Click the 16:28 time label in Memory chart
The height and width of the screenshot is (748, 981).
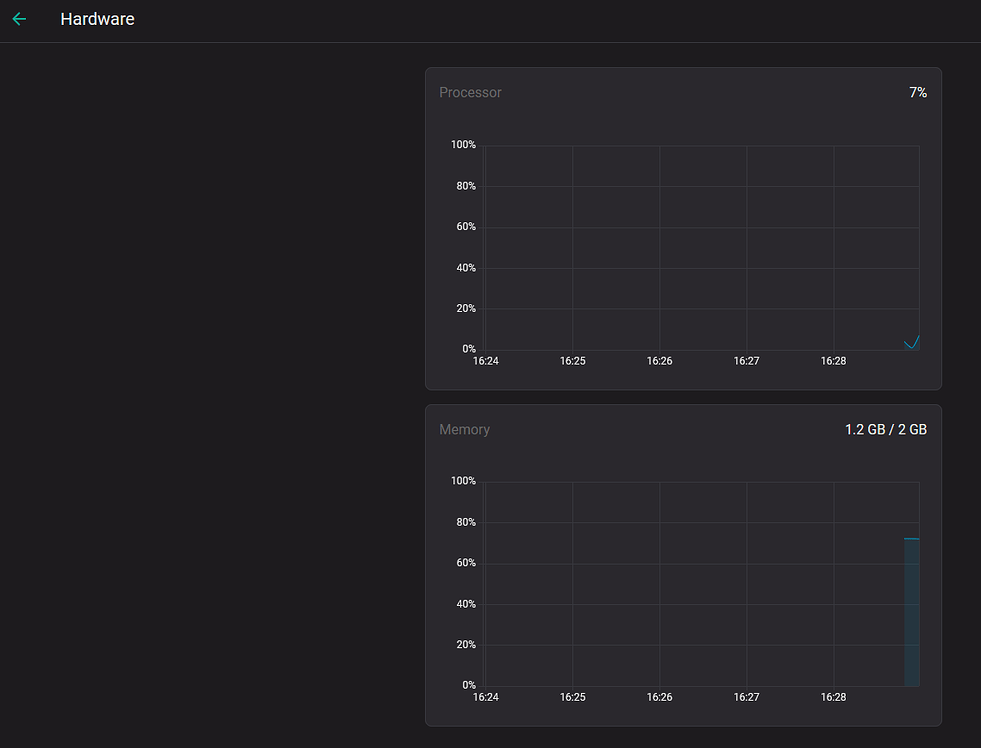(833, 697)
